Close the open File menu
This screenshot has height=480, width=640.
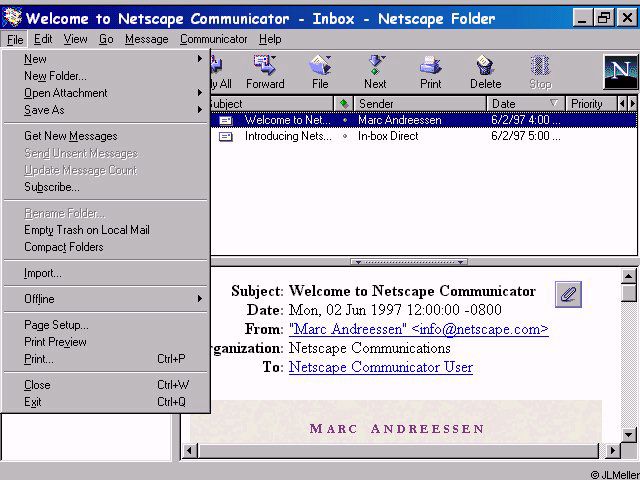[15, 40]
